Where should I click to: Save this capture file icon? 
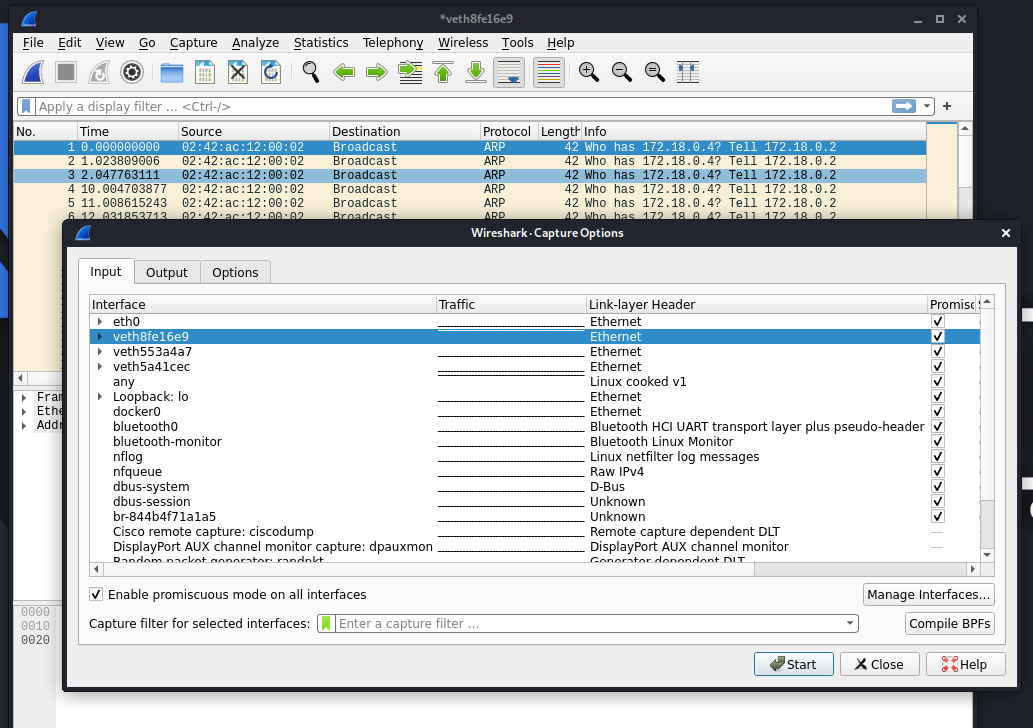(x=205, y=72)
